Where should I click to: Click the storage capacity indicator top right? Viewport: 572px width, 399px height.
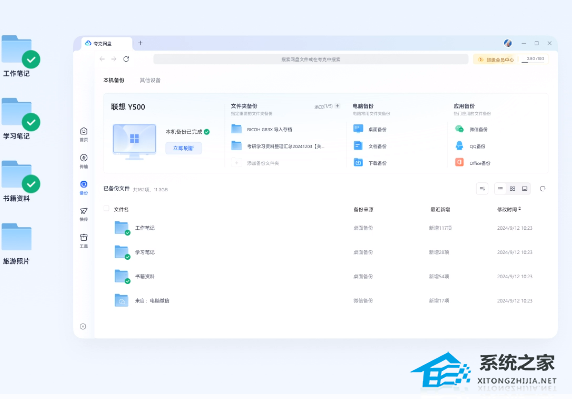point(534,59)
